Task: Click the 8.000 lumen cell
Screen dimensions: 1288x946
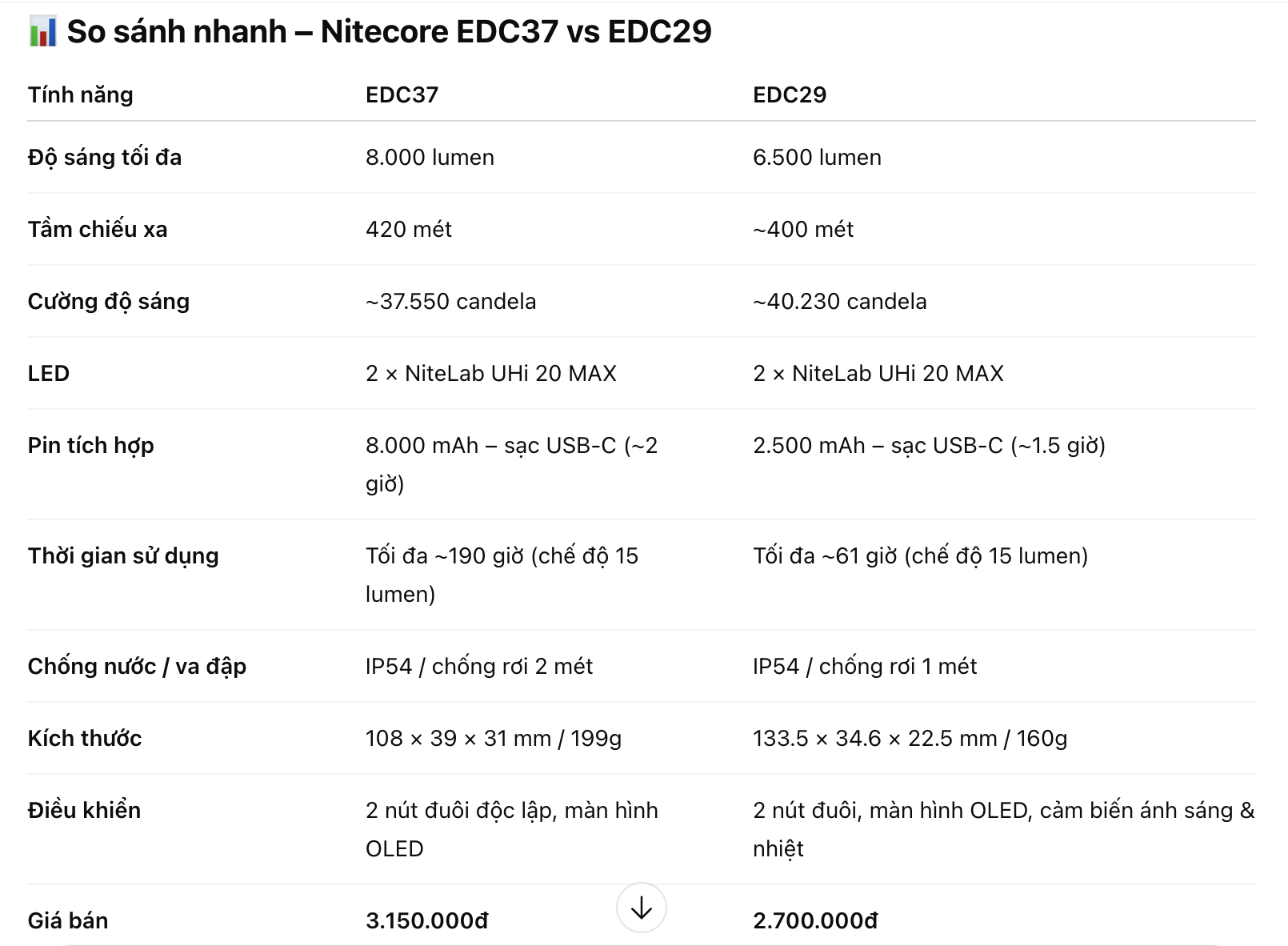Action: click(x=430, y=157)
